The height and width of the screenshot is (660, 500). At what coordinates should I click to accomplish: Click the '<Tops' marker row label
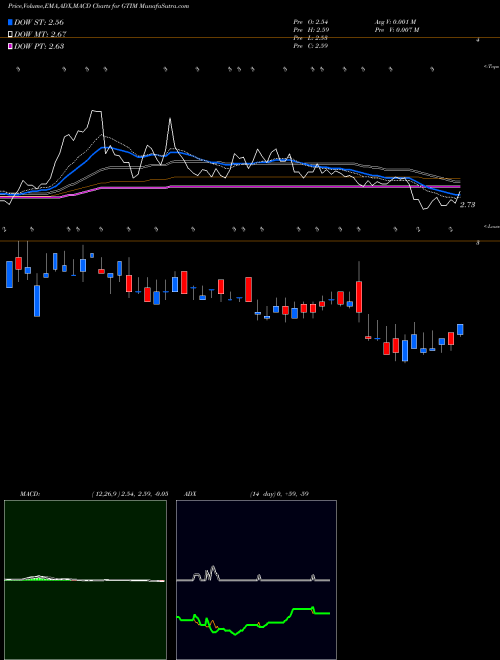pyautogui.click(x=491, y=67)
